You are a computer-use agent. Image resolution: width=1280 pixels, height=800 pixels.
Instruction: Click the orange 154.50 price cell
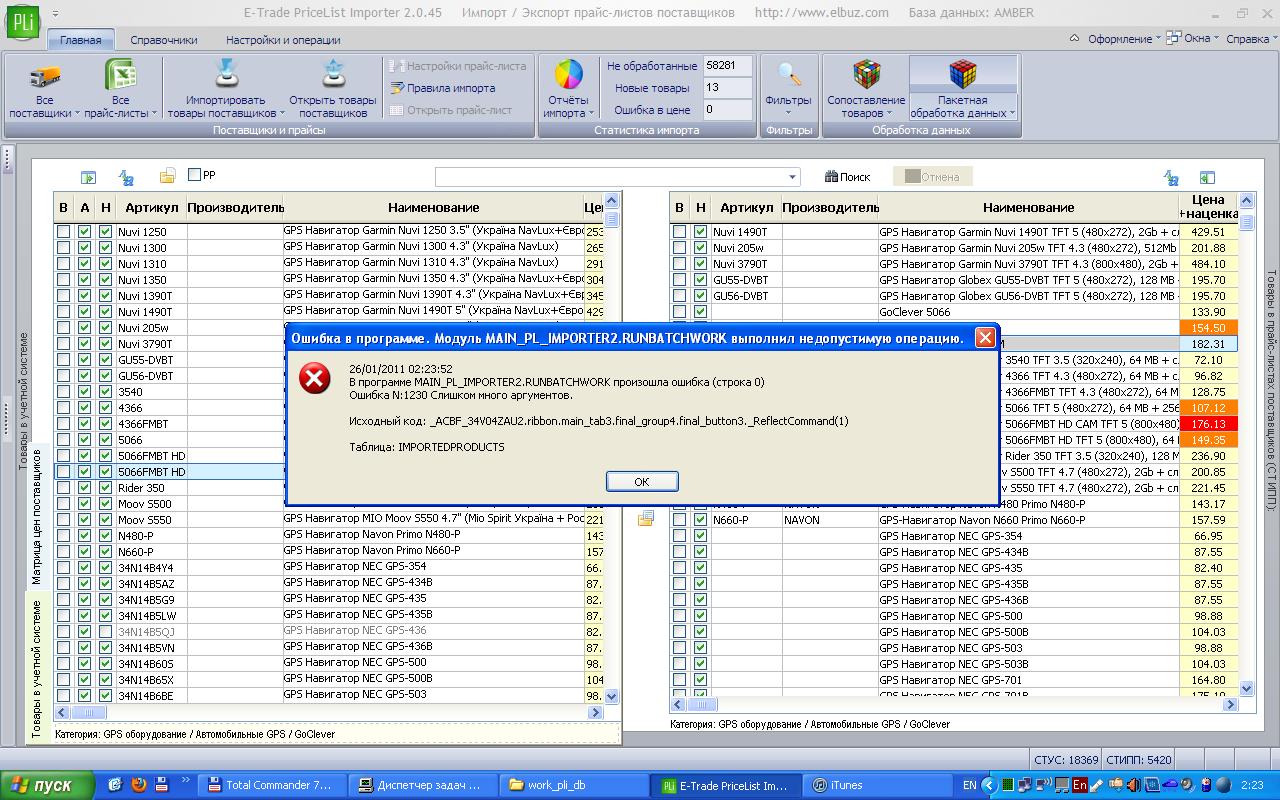(1208, 328)
